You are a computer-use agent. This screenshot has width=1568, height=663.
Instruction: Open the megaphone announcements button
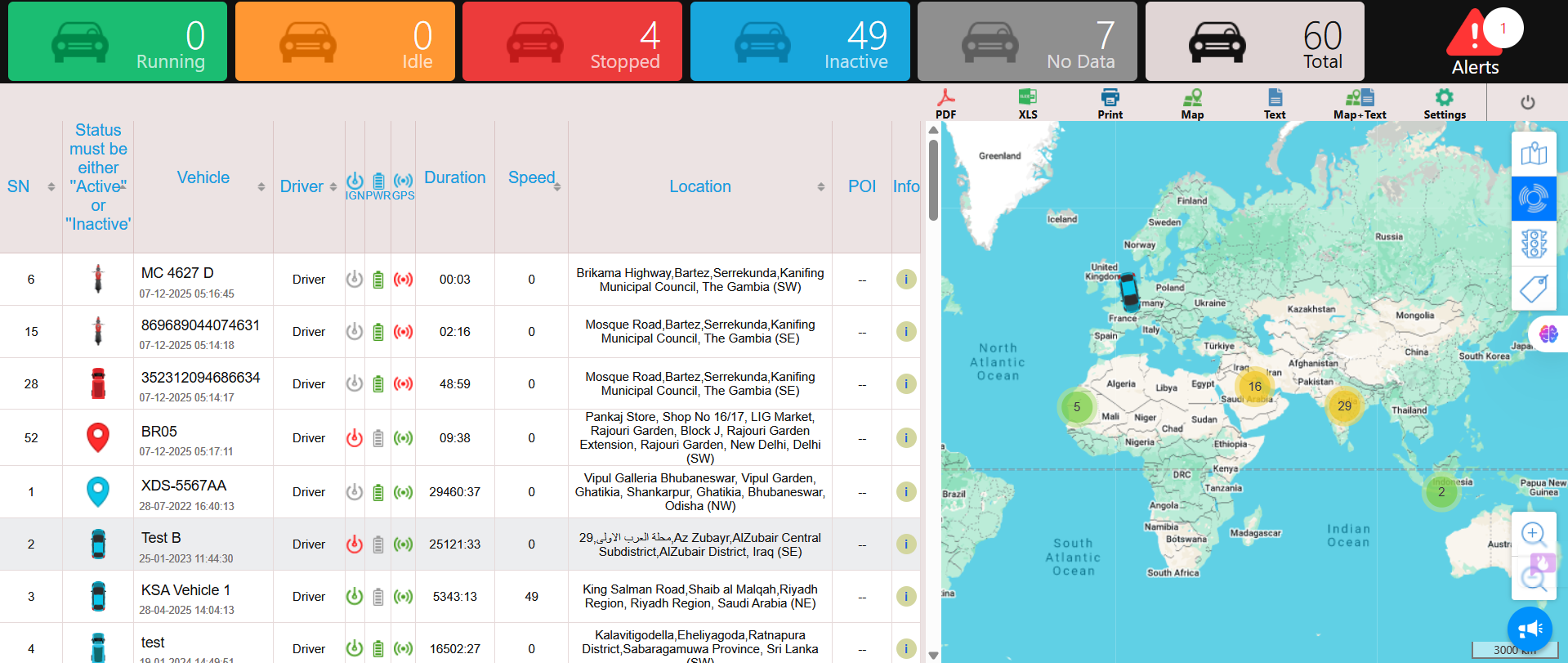tap(1529, 629)
